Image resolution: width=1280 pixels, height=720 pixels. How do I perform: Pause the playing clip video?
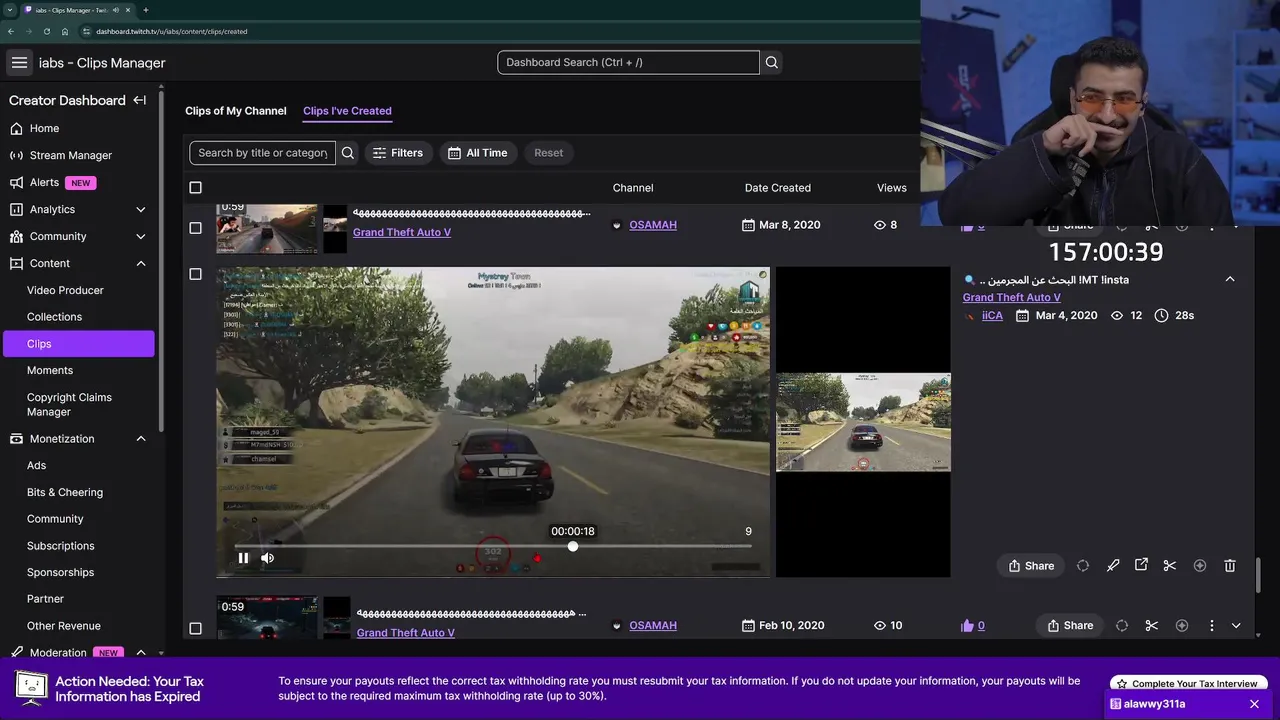coord(243,558)
